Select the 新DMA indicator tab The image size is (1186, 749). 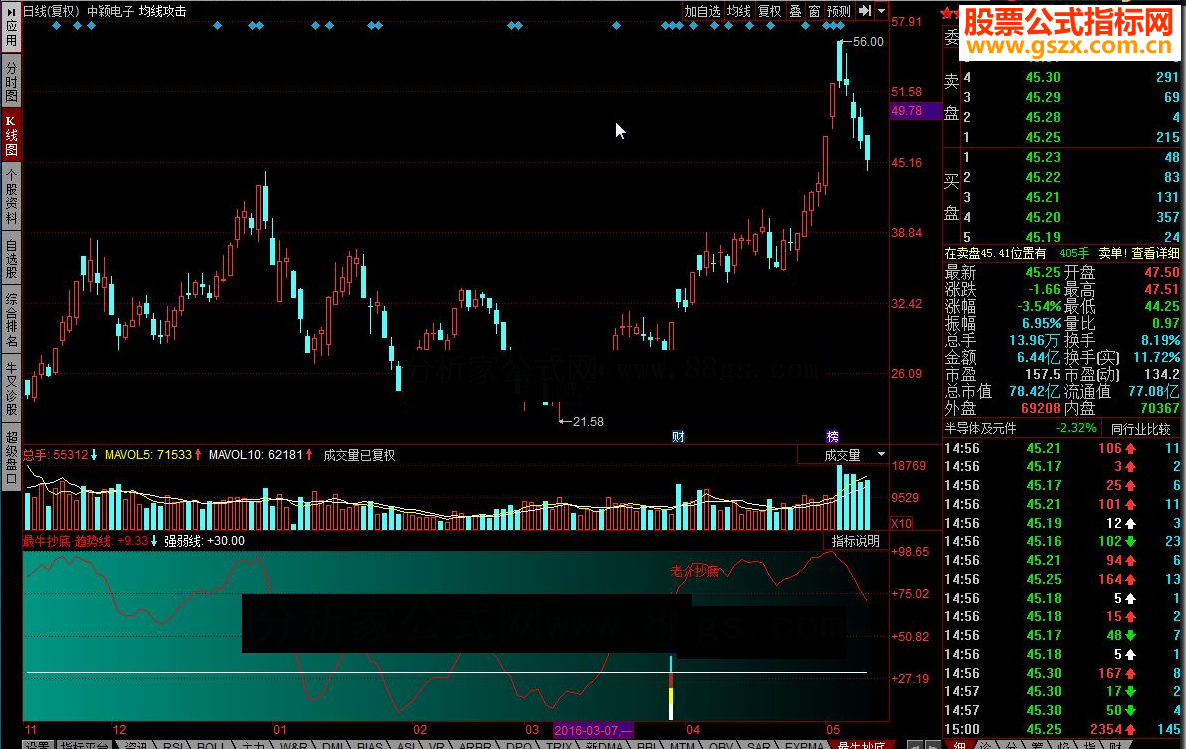[604, 744]
